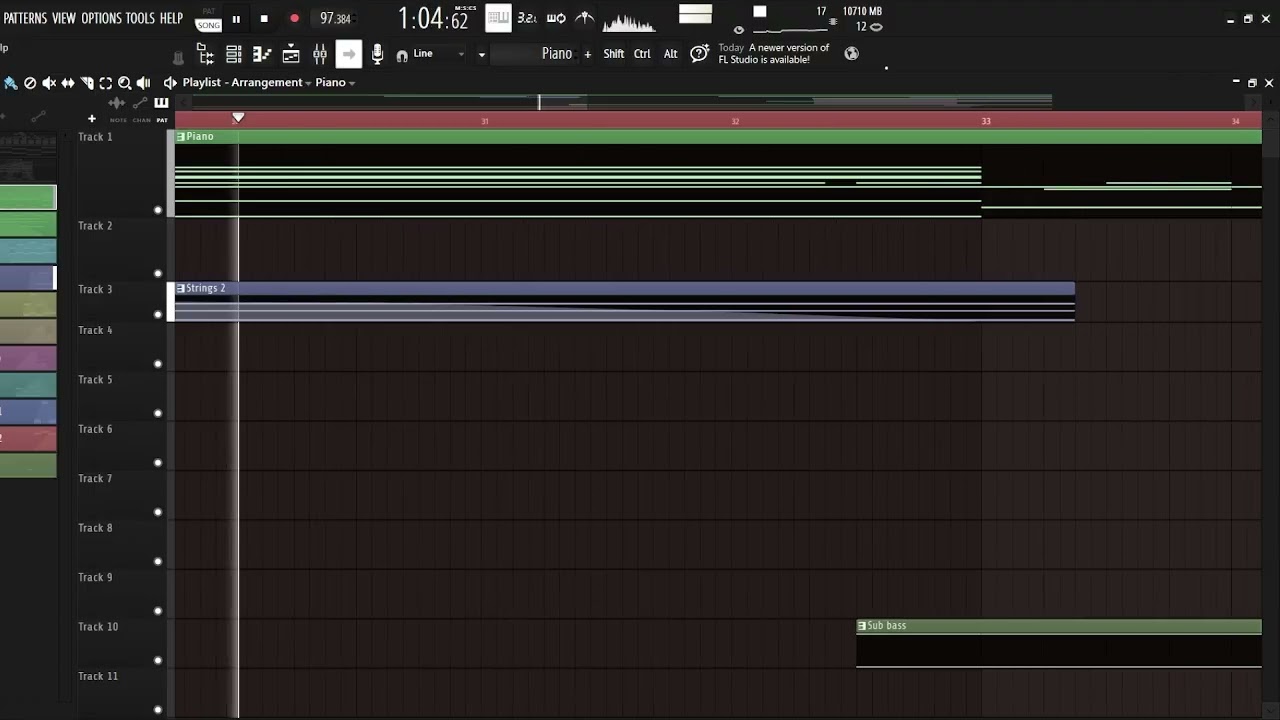Open the Line snap dropdown
The height and width of the screenshot is (720, 1280).
coord(438,54)
